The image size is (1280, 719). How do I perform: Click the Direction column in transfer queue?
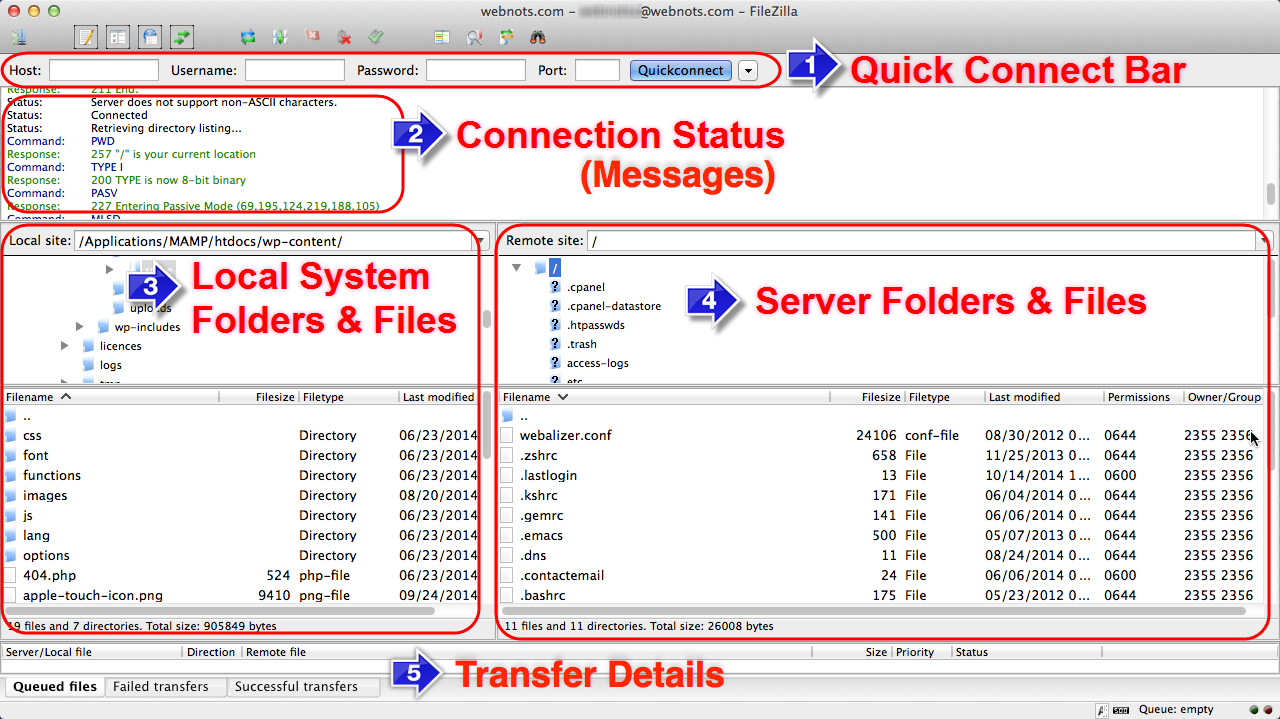tap(212, 652)
